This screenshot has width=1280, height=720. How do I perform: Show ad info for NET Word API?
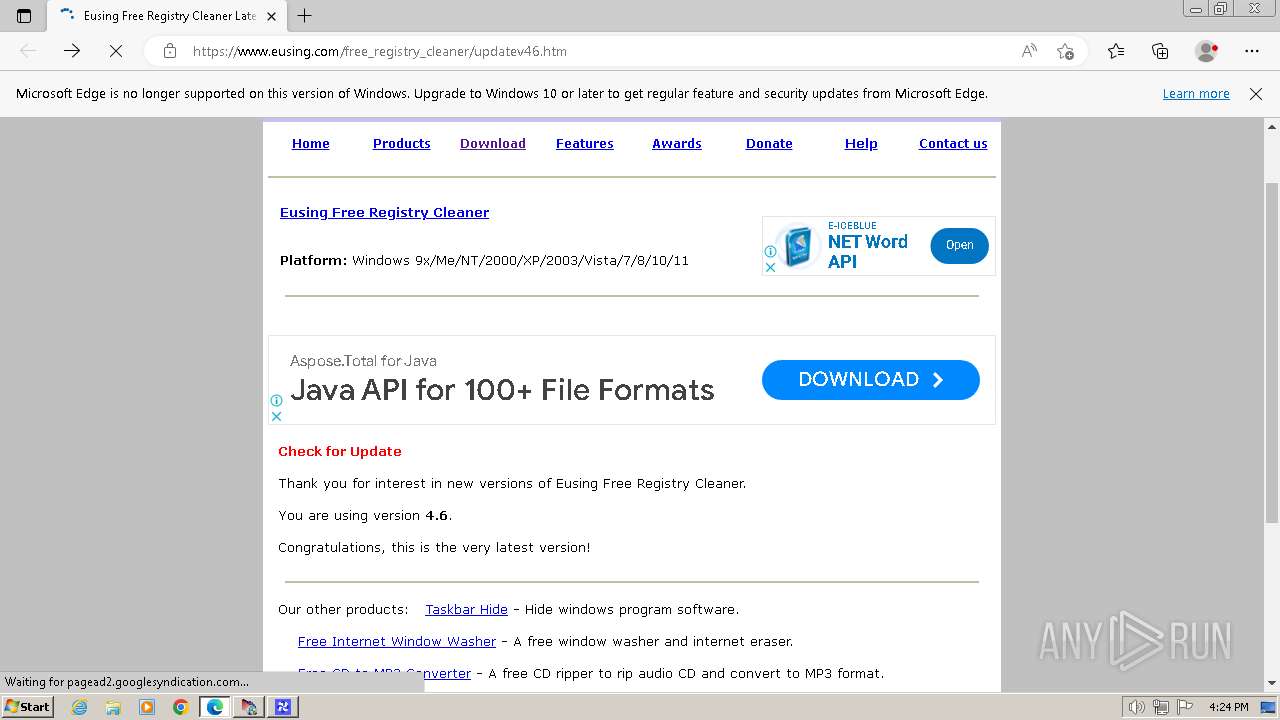click(770, 251)
